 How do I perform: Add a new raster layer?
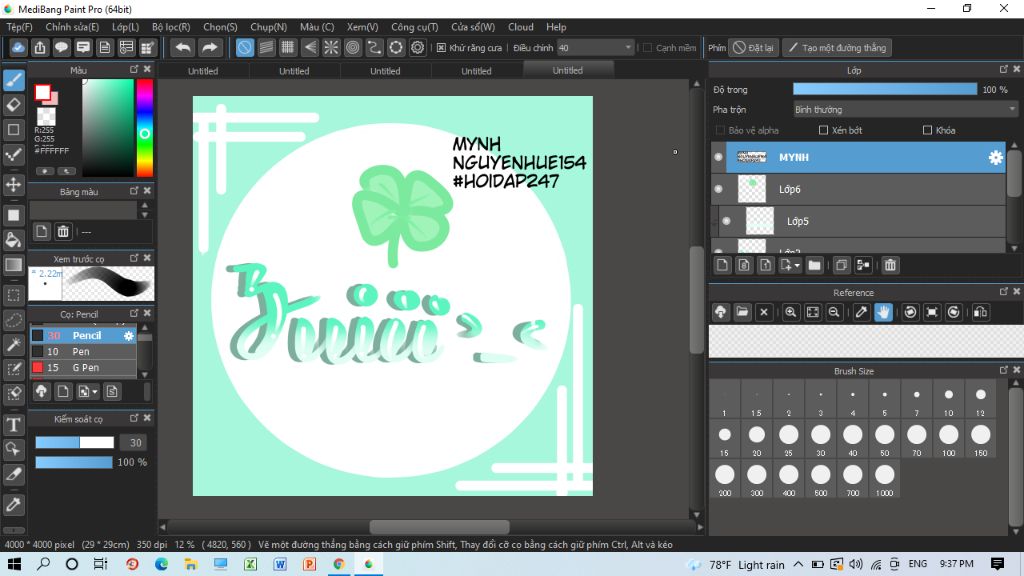click(722, 265)
